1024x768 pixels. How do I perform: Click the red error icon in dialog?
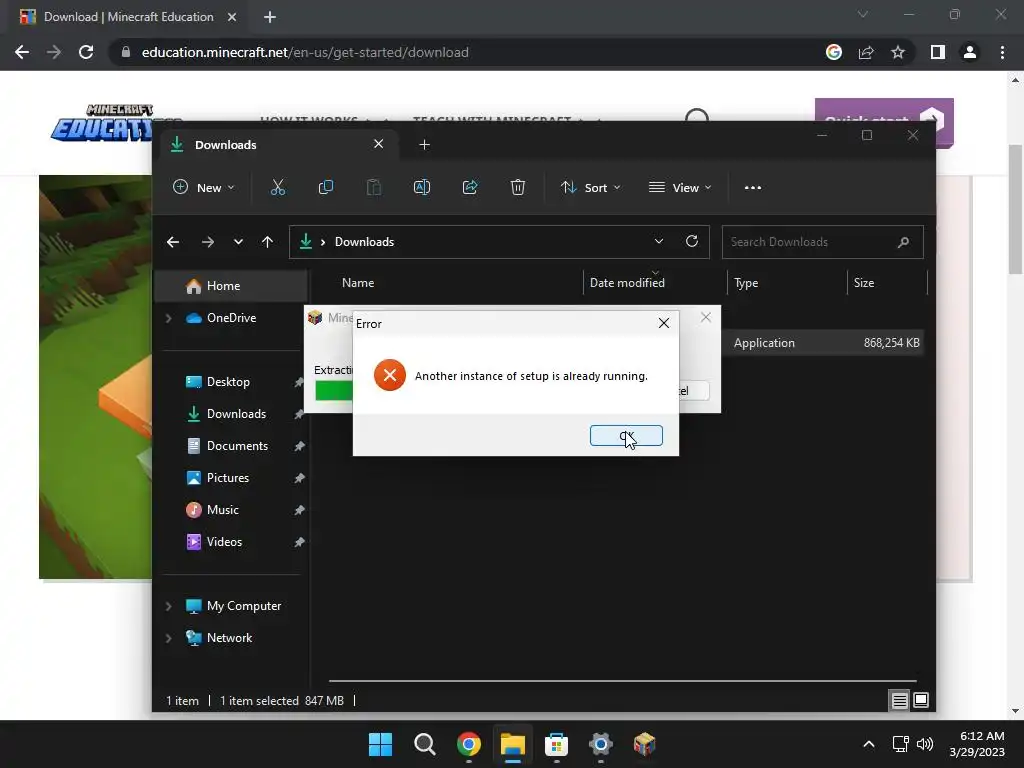click(390, 376)
